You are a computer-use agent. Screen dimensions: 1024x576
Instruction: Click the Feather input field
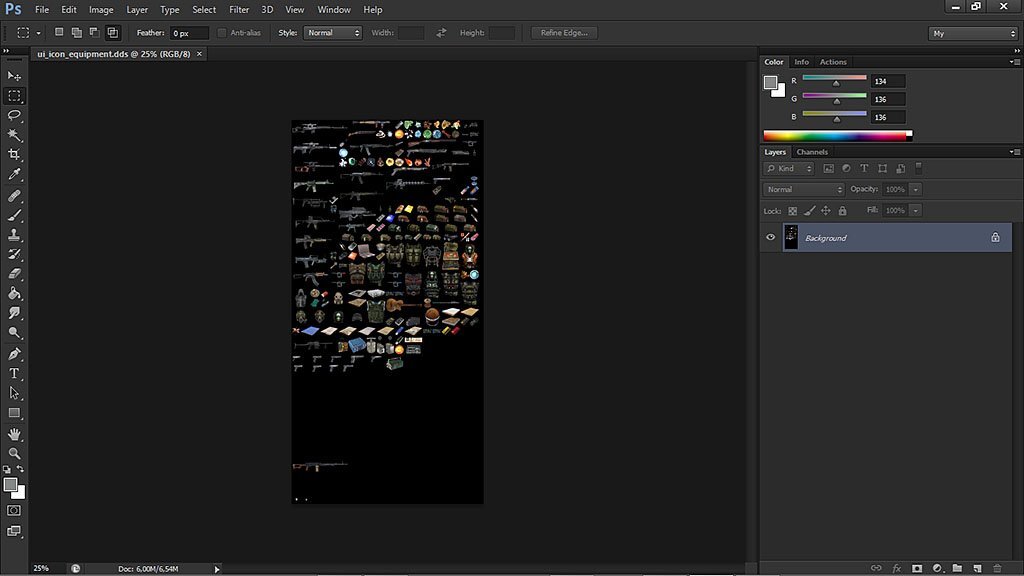188,33
